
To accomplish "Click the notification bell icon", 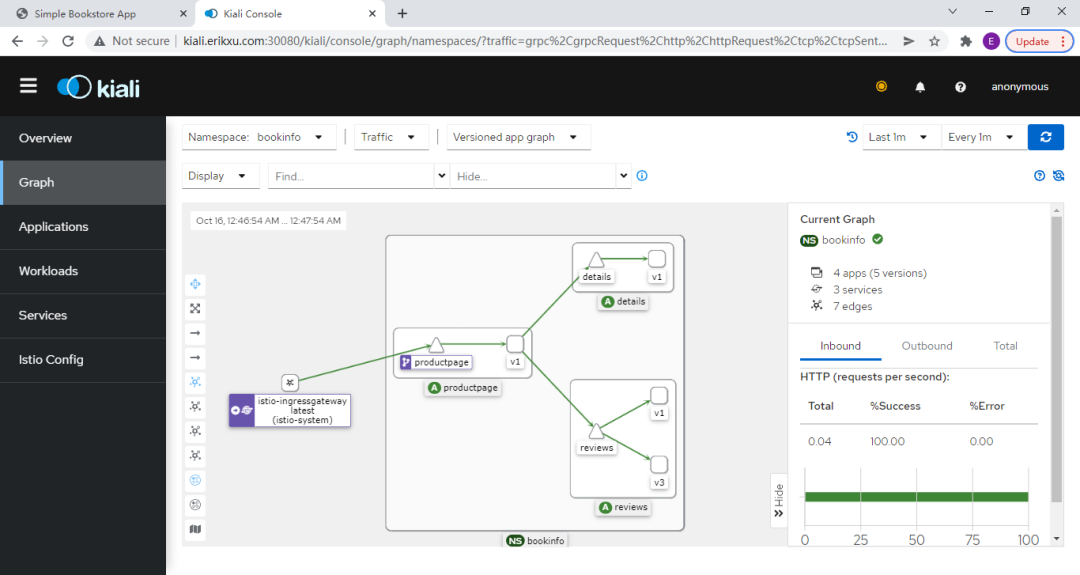I will [920, 87].
